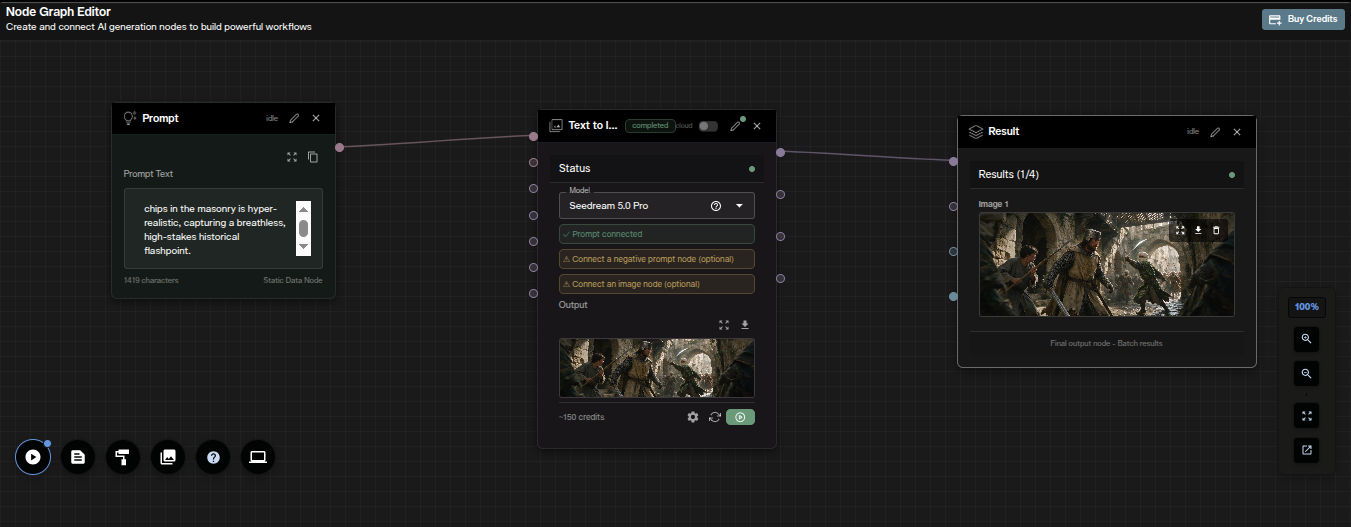Open the Text to Image node settings gear
This screenshot has height=527, width=1351.
(693, 417)
